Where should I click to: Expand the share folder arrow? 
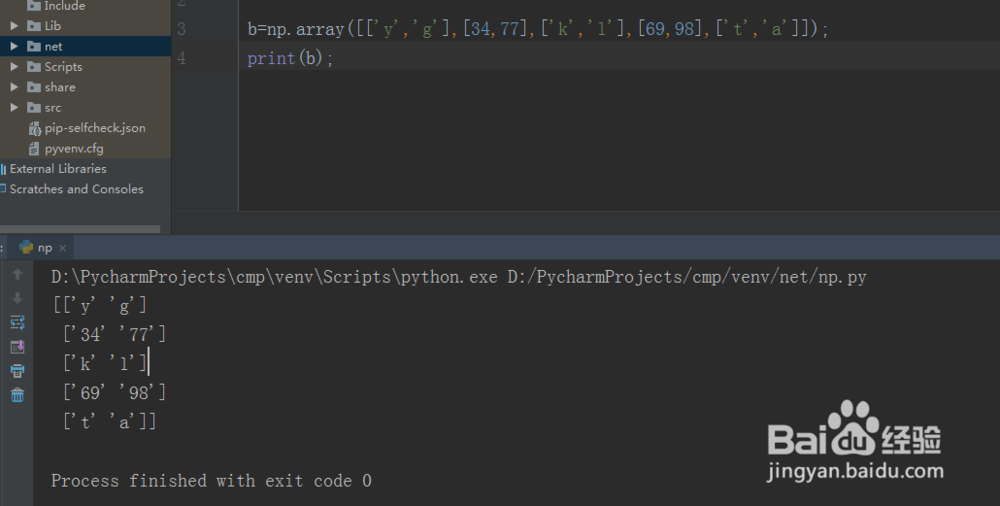[x=14, y=87]
